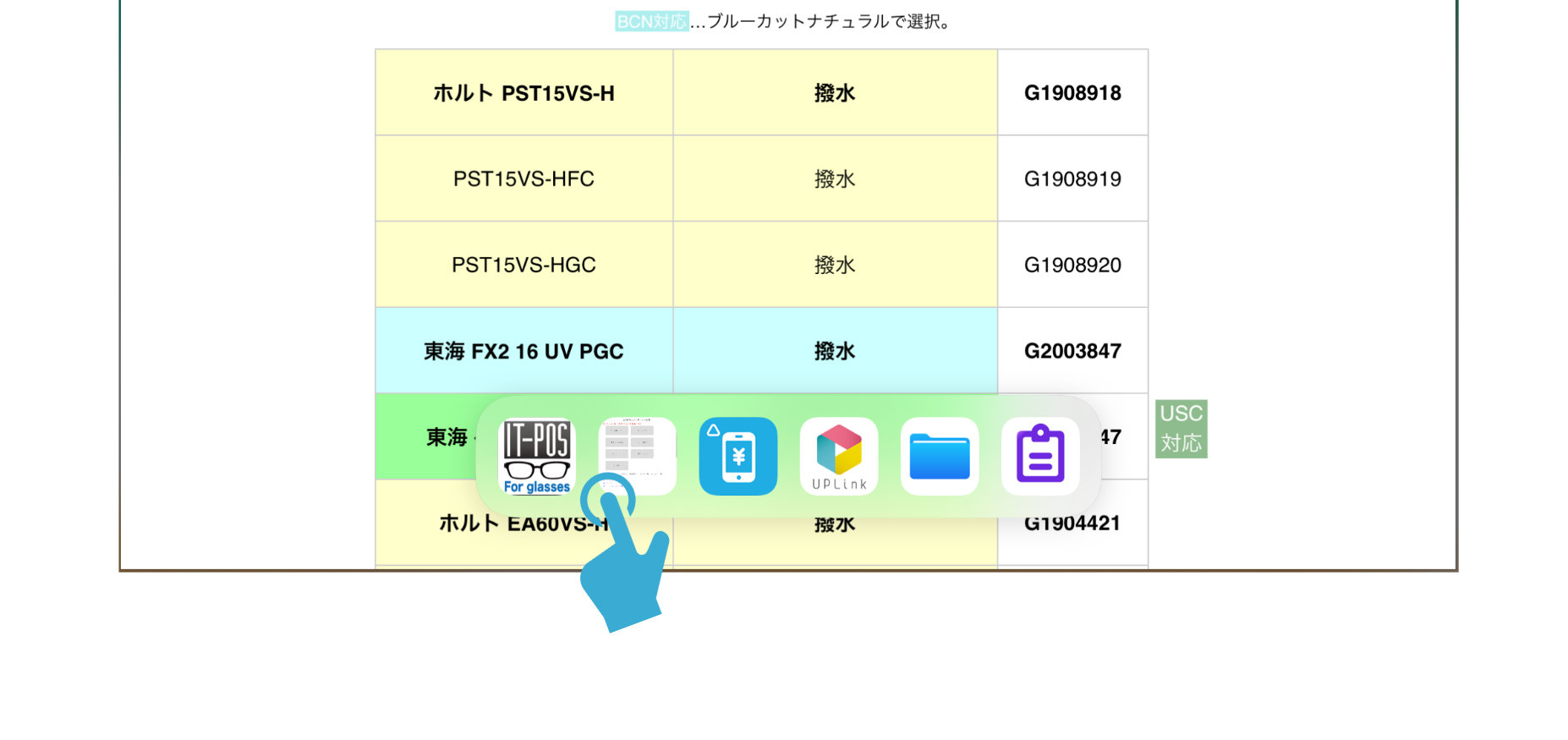Viewport: 1568px width, 740px height.
Task: Click code G2003847
Action: pos(1072,351)
